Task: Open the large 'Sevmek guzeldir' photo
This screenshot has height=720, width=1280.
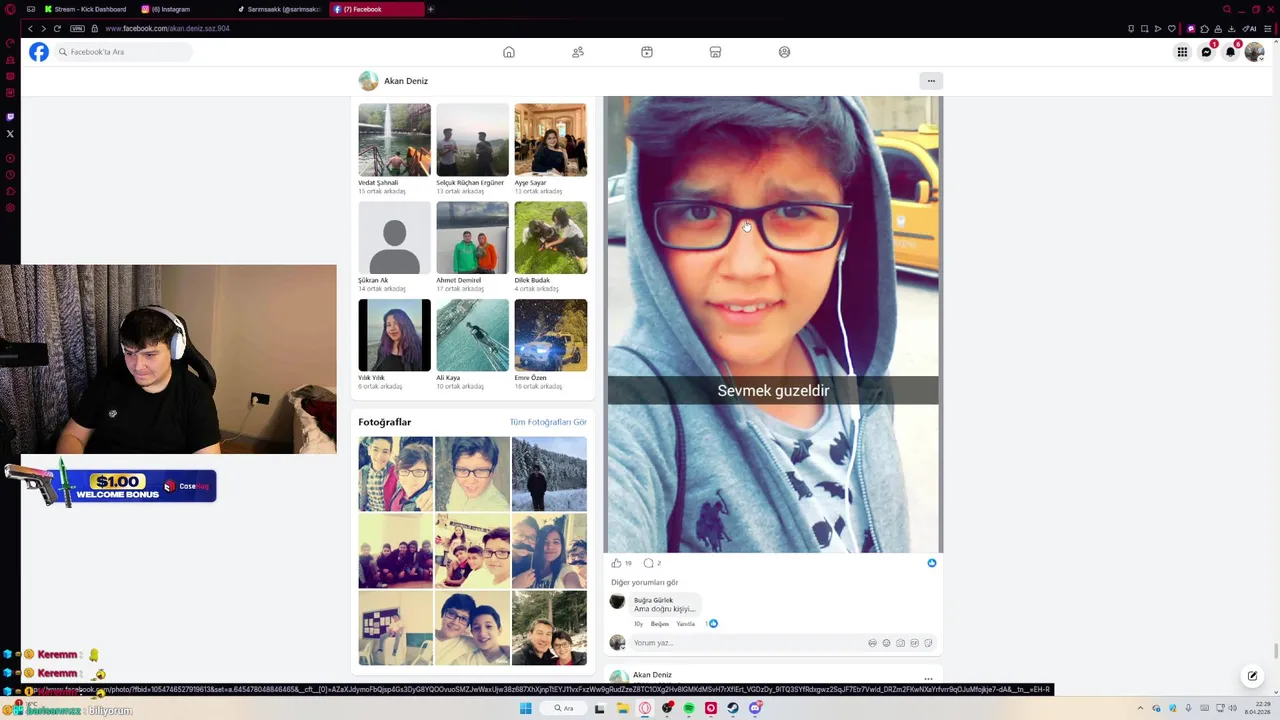Action: [773, 324]
